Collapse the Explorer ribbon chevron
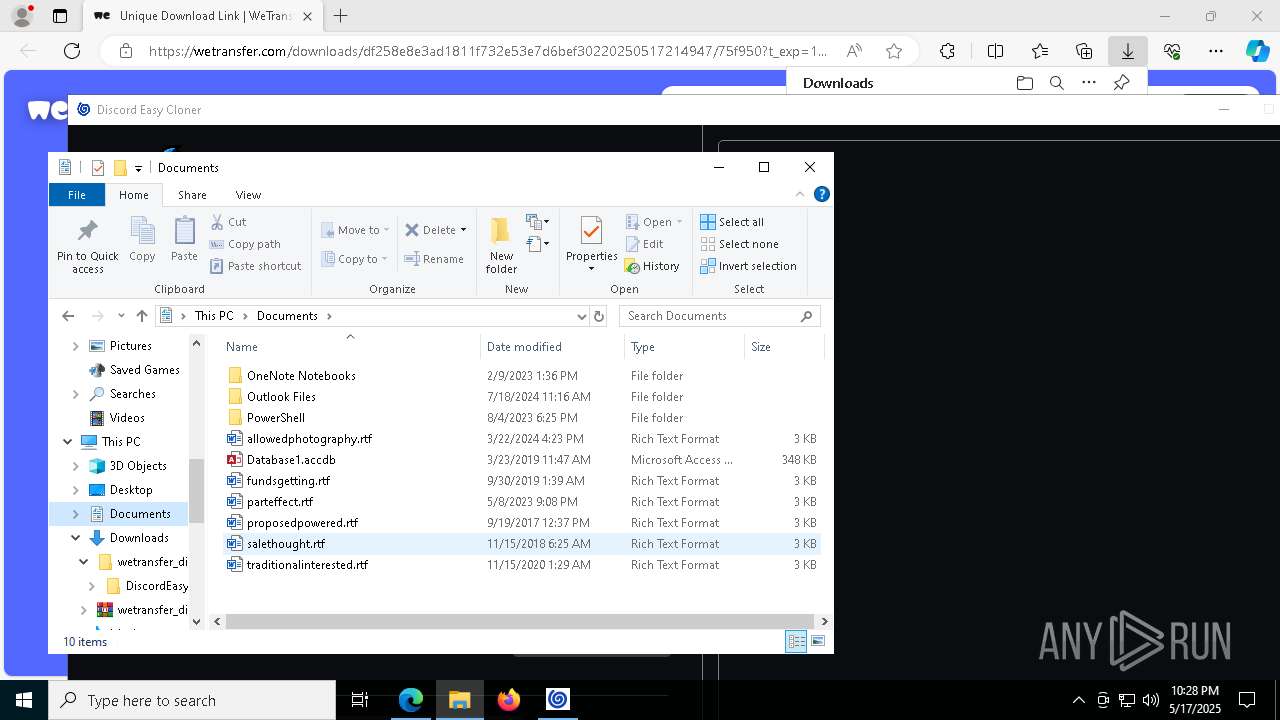This screenshot has height=720, width=1280. 800,195
